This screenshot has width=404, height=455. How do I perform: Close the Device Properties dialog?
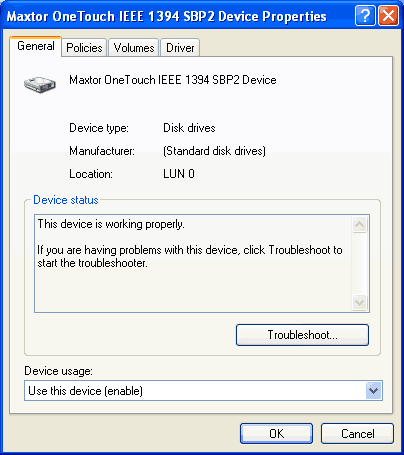pos(388,16)
